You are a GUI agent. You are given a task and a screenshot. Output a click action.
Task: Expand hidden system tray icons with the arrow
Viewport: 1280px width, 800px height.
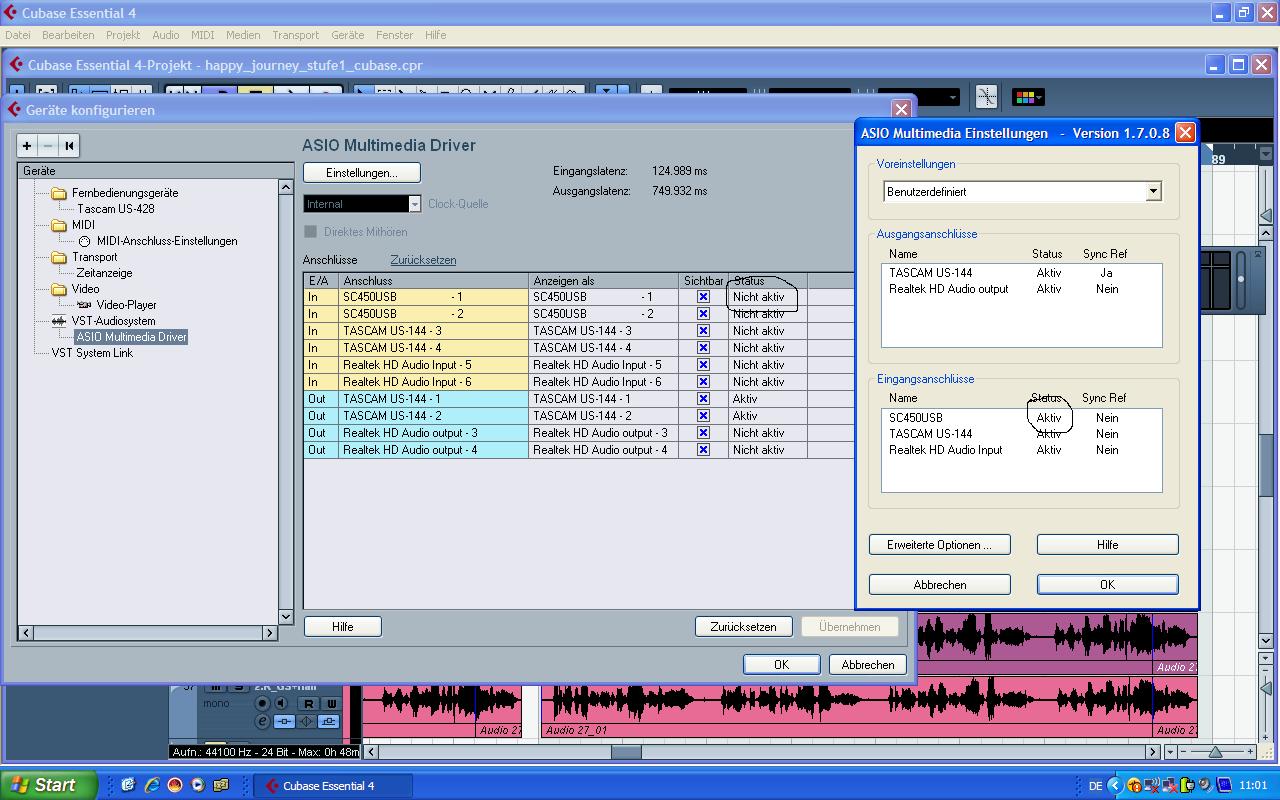pos(1114,785)
